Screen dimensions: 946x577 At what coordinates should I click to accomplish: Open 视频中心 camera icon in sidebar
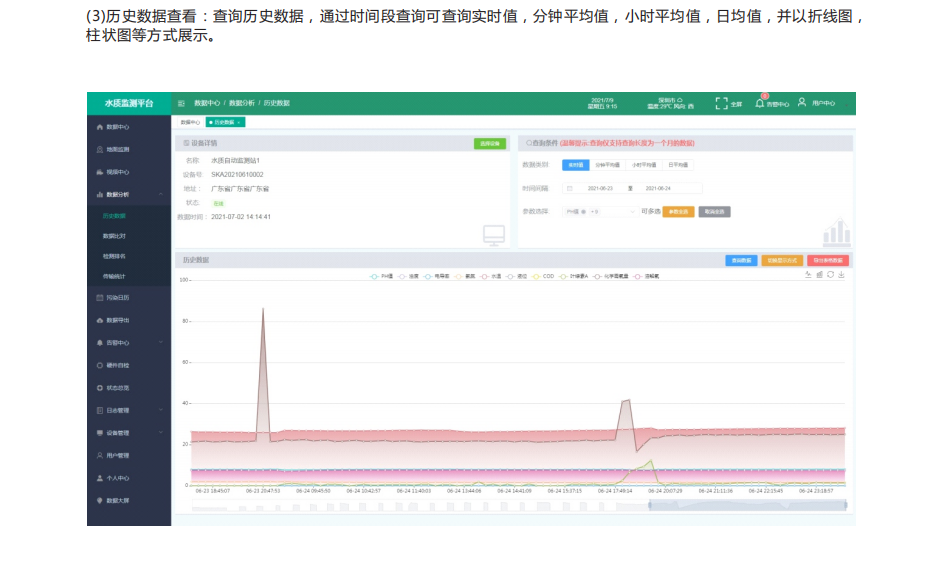100,172
